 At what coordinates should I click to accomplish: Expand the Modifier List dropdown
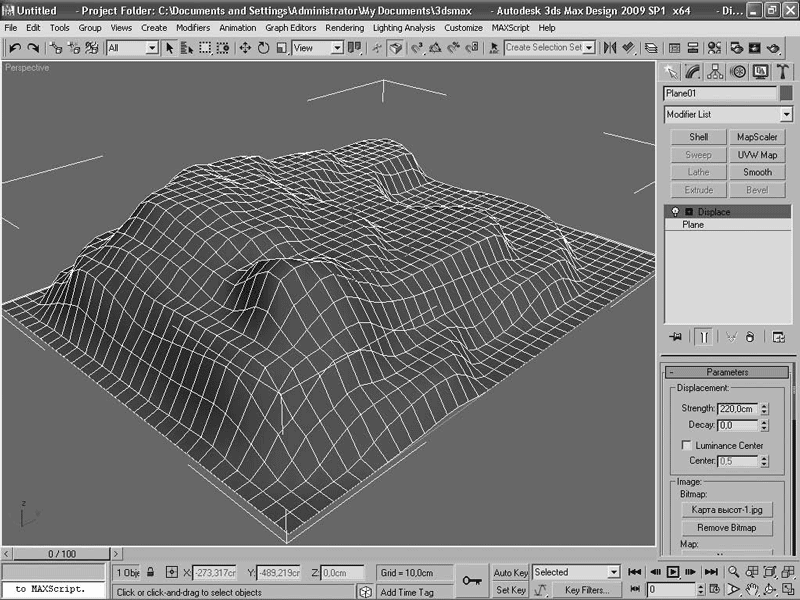click(x=786, y=115)
